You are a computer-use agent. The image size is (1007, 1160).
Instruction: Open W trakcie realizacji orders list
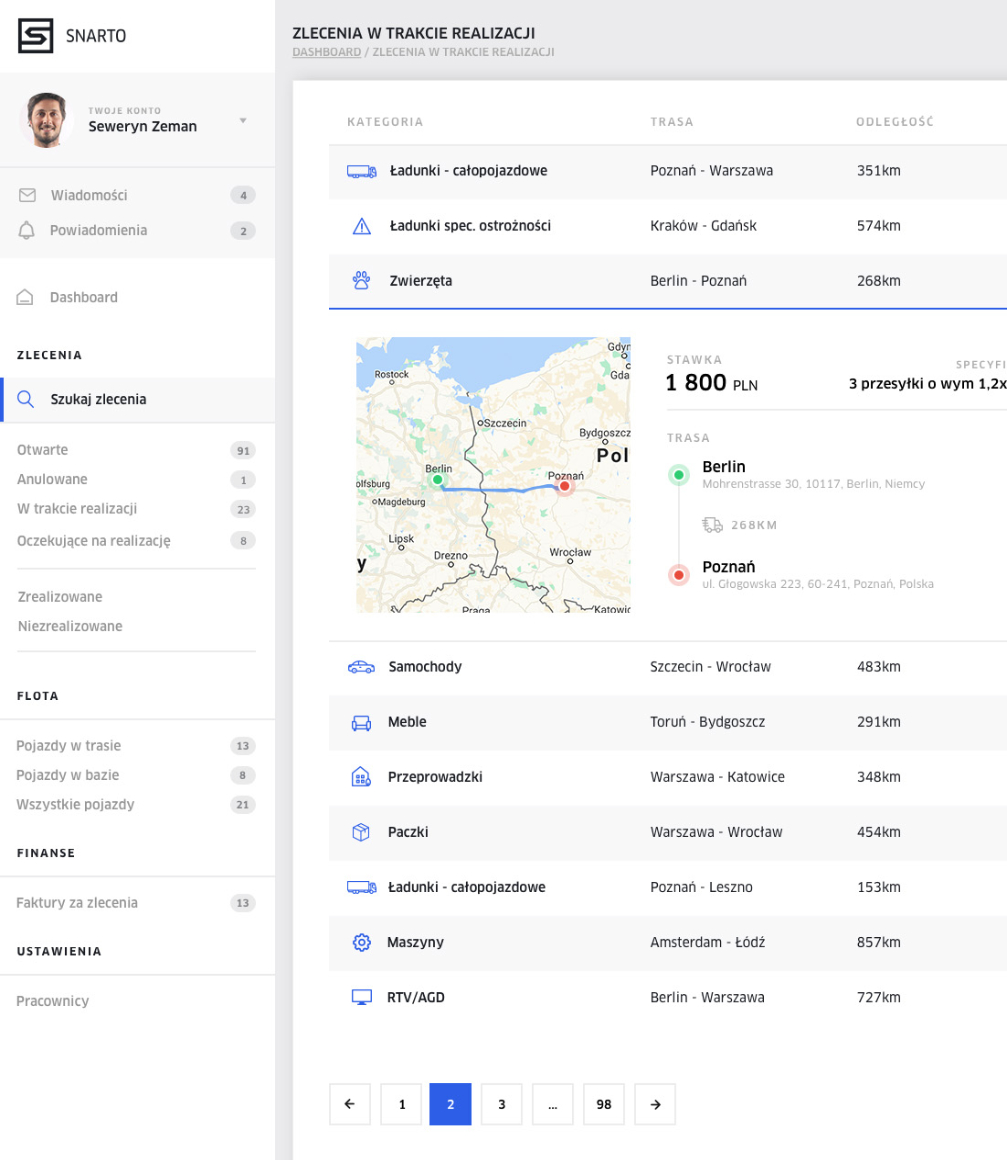click(x=77, y=509)
